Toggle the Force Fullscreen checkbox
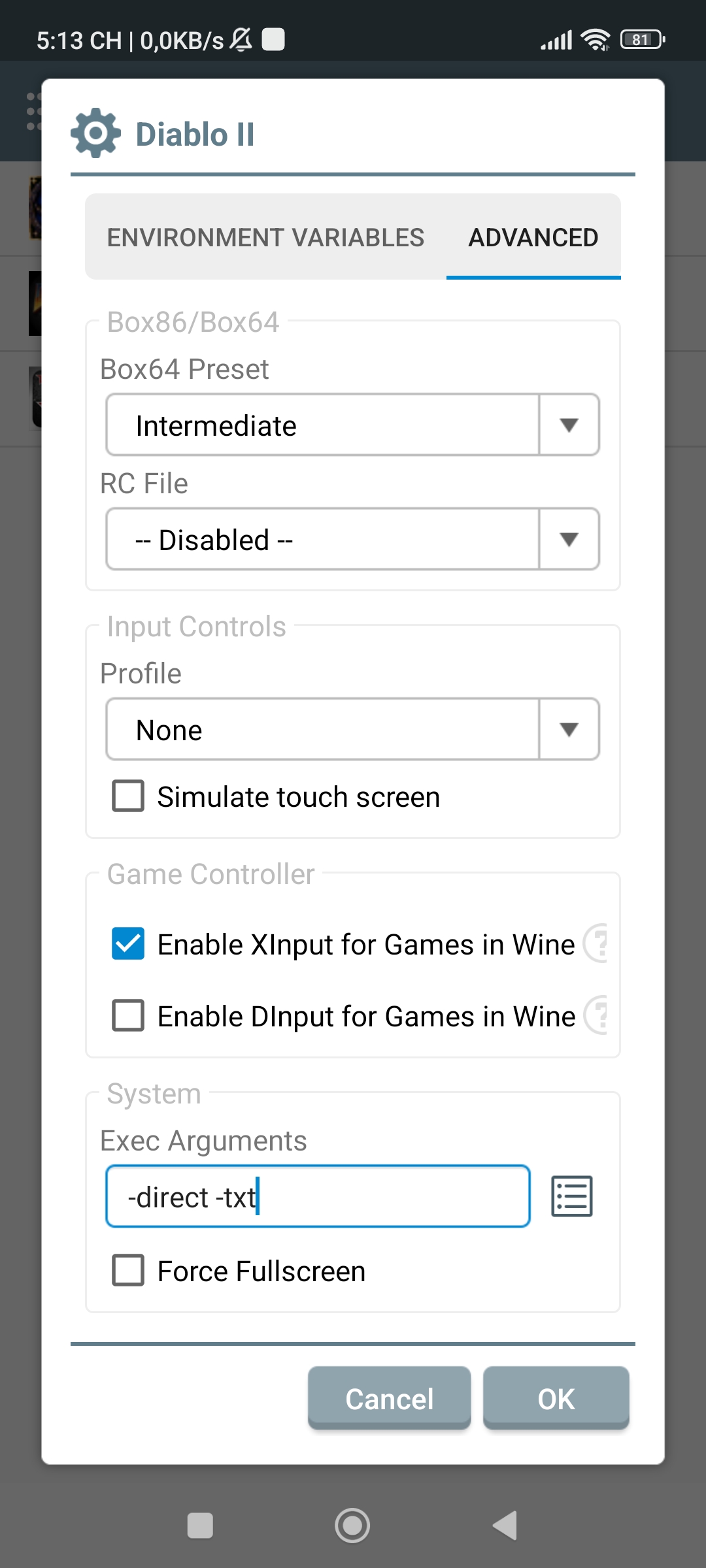Image resolution: width=706 pixels, height=1568 pixels. click(128, 1271)
